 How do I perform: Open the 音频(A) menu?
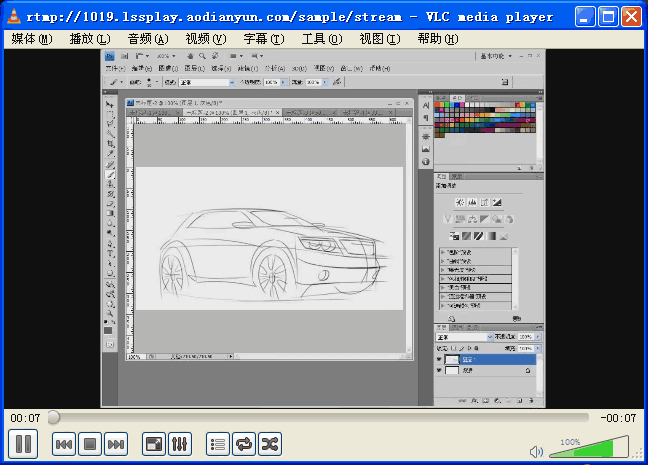click(148, 39)
